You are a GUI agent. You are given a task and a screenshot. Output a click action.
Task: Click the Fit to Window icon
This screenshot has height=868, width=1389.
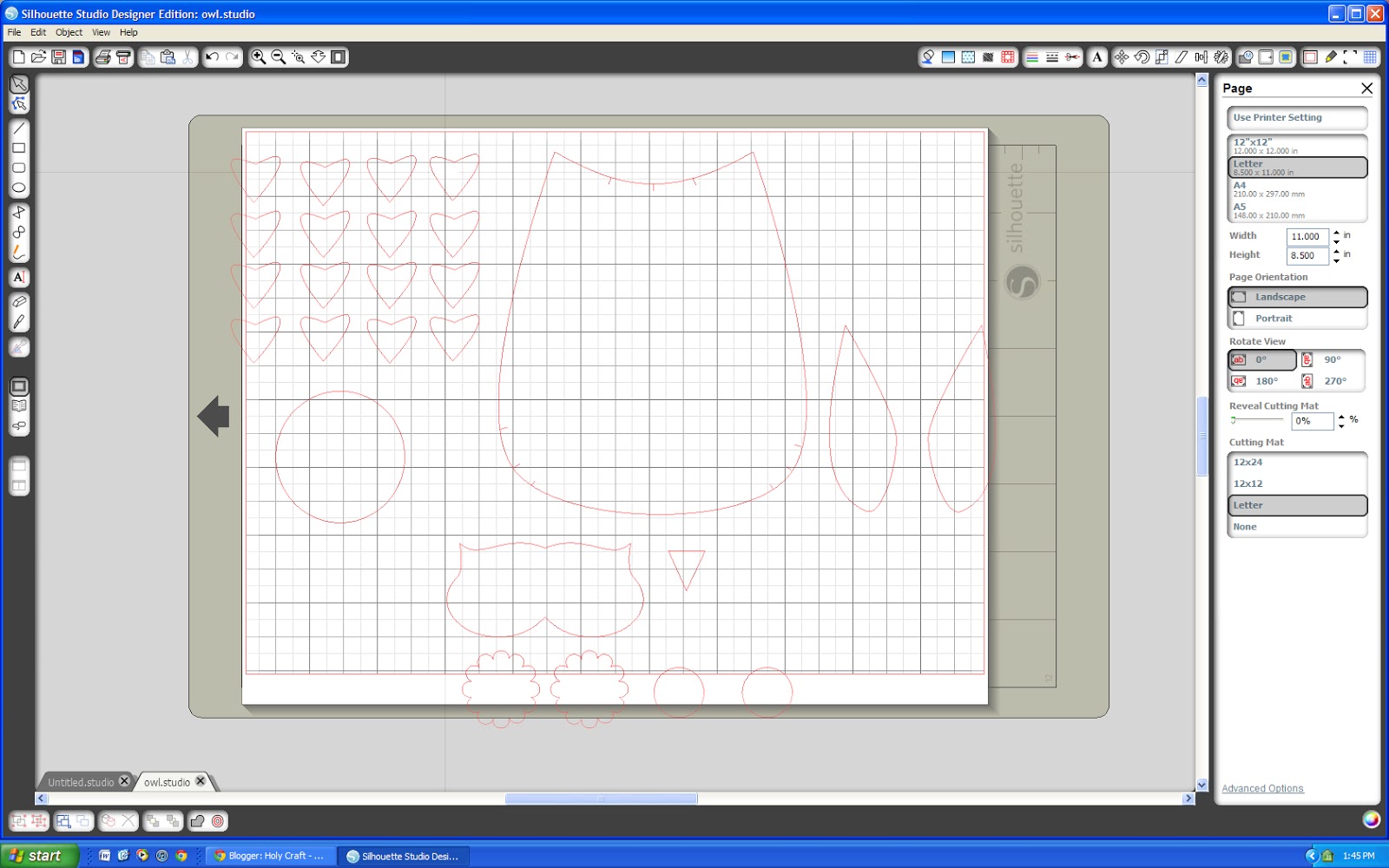tap(339, 57)
